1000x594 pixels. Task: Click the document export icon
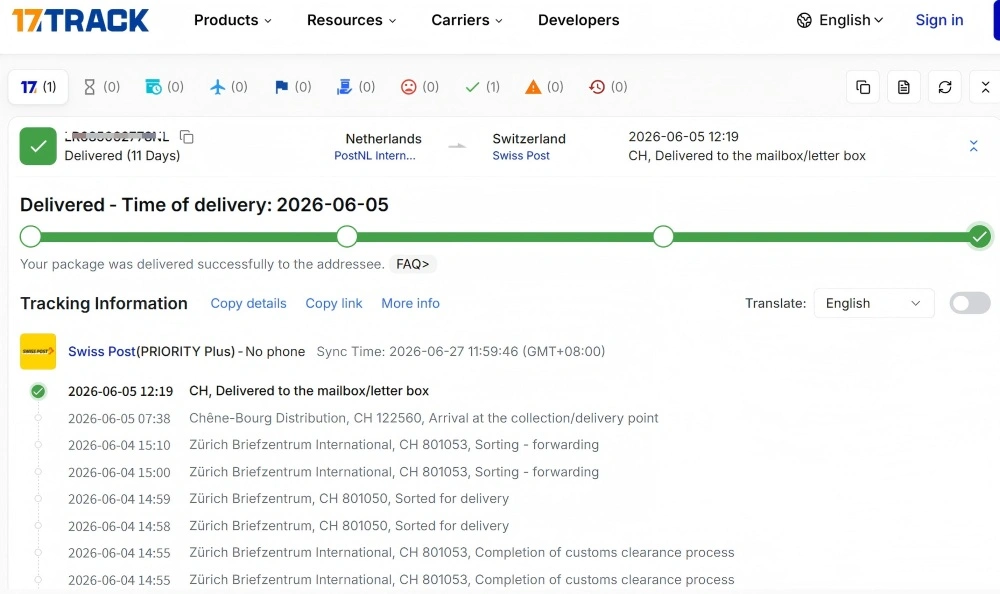(x=904, y=87)
